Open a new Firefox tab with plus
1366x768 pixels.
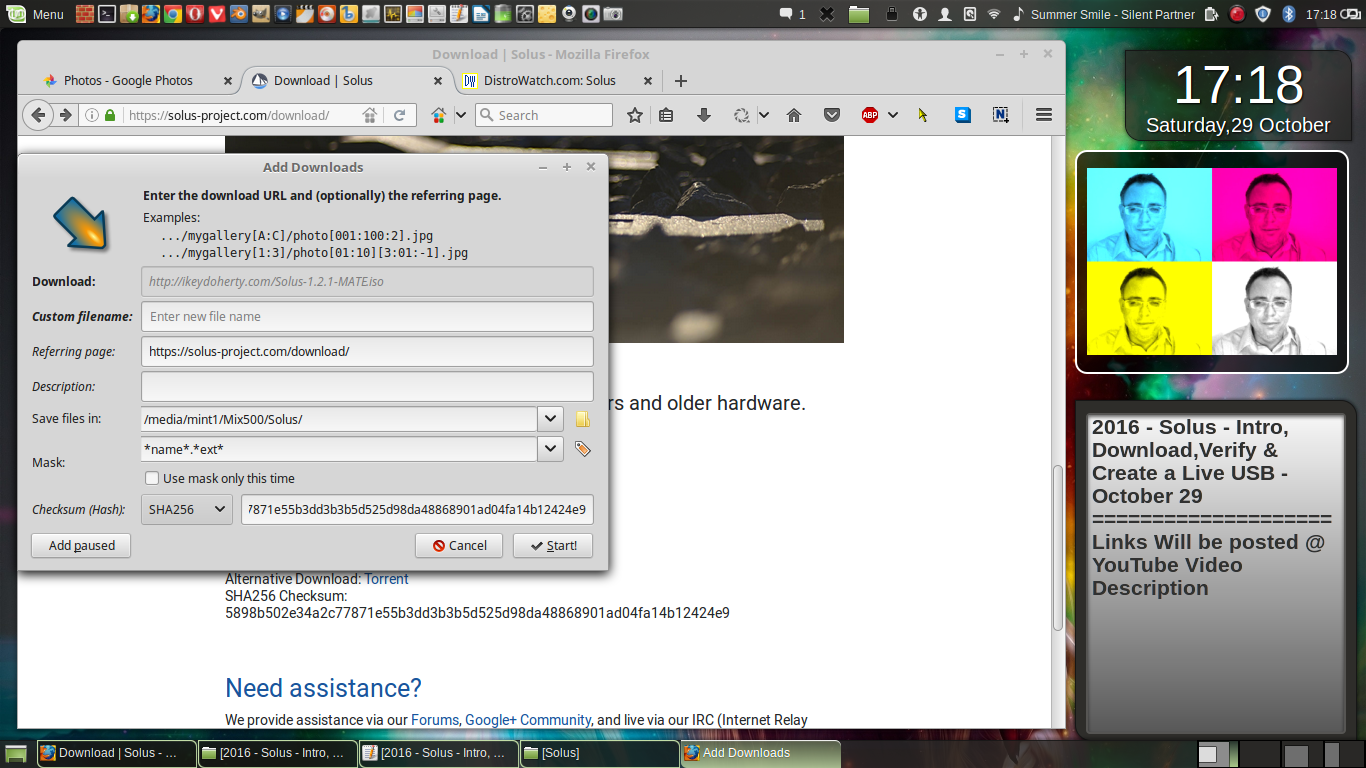click(681, 80)
